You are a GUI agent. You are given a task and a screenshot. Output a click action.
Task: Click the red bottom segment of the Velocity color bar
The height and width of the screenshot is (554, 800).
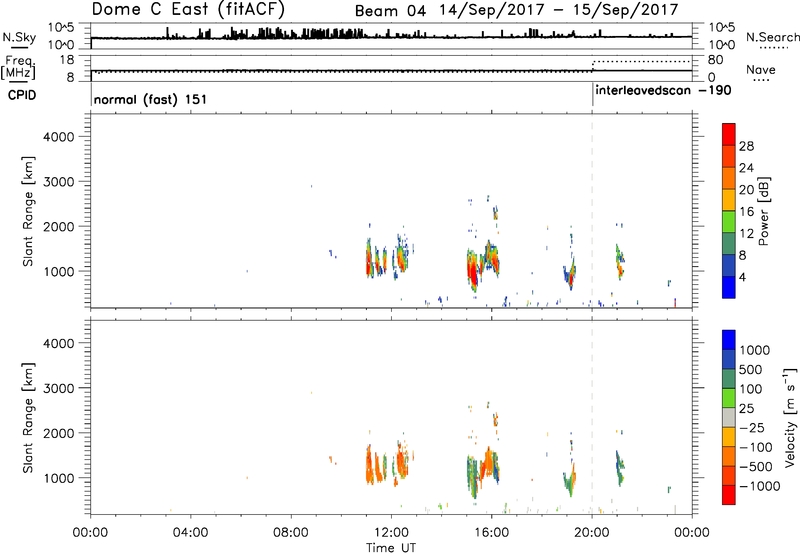tap(729, 495)
